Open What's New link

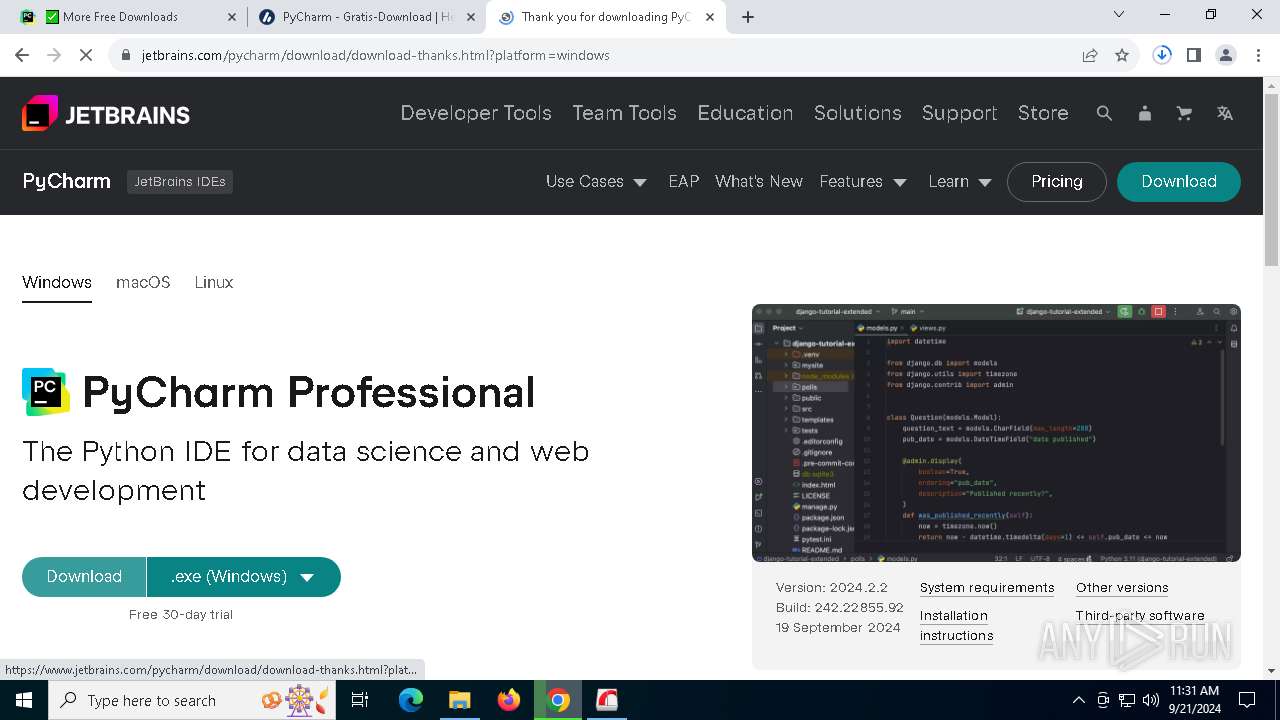click(x=759, y=181)
